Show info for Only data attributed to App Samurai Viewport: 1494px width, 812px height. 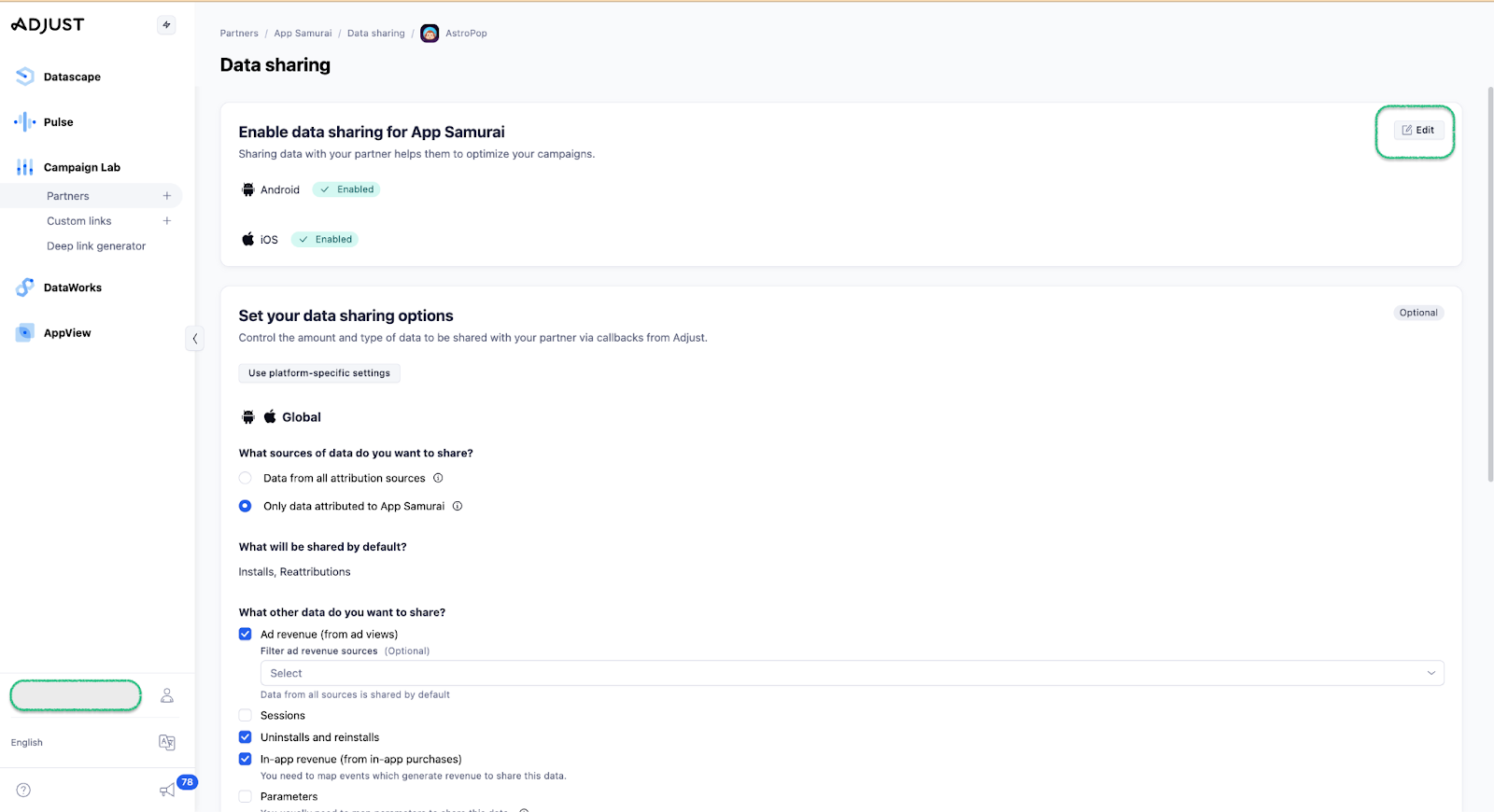[458, 506]
